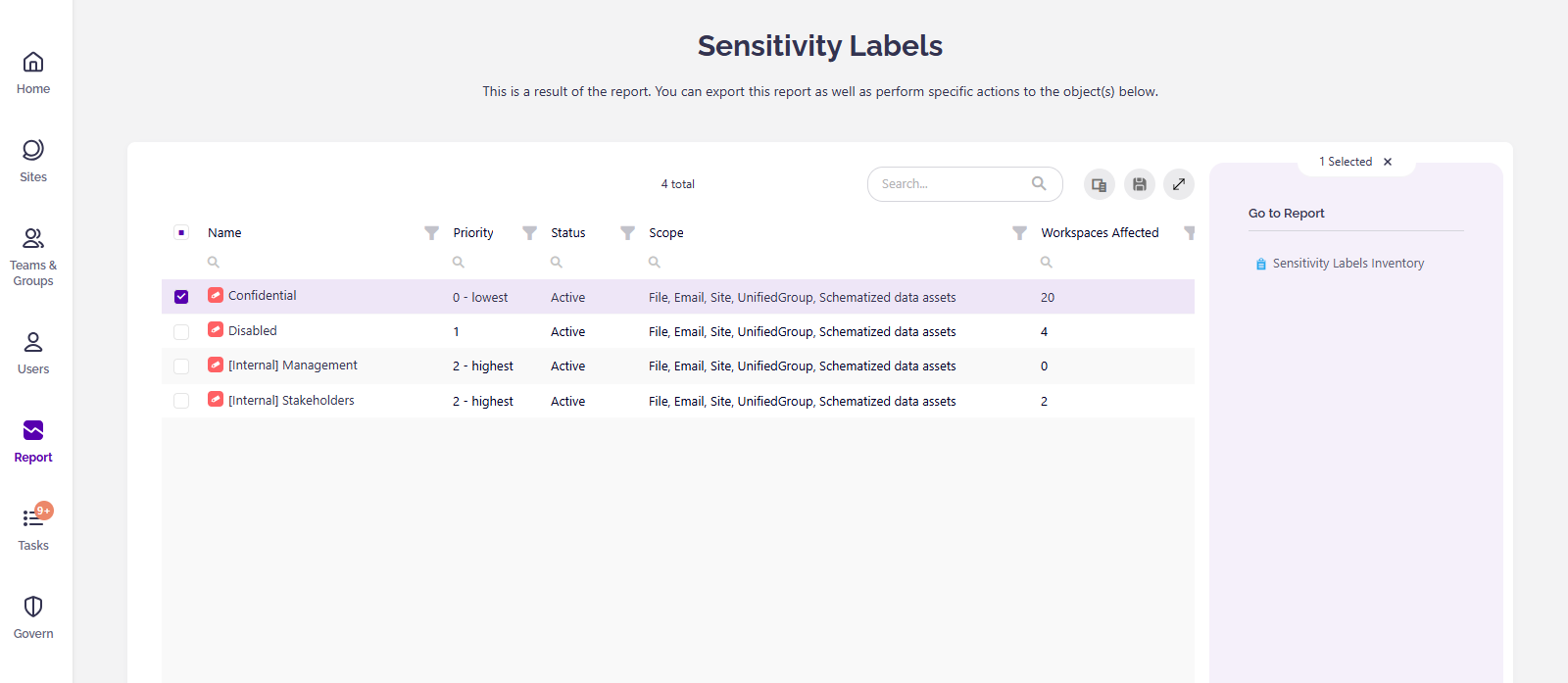
Task: Check the [Internal] Management row checkbox
Action: pyautogui.click(x=181, y=366)
